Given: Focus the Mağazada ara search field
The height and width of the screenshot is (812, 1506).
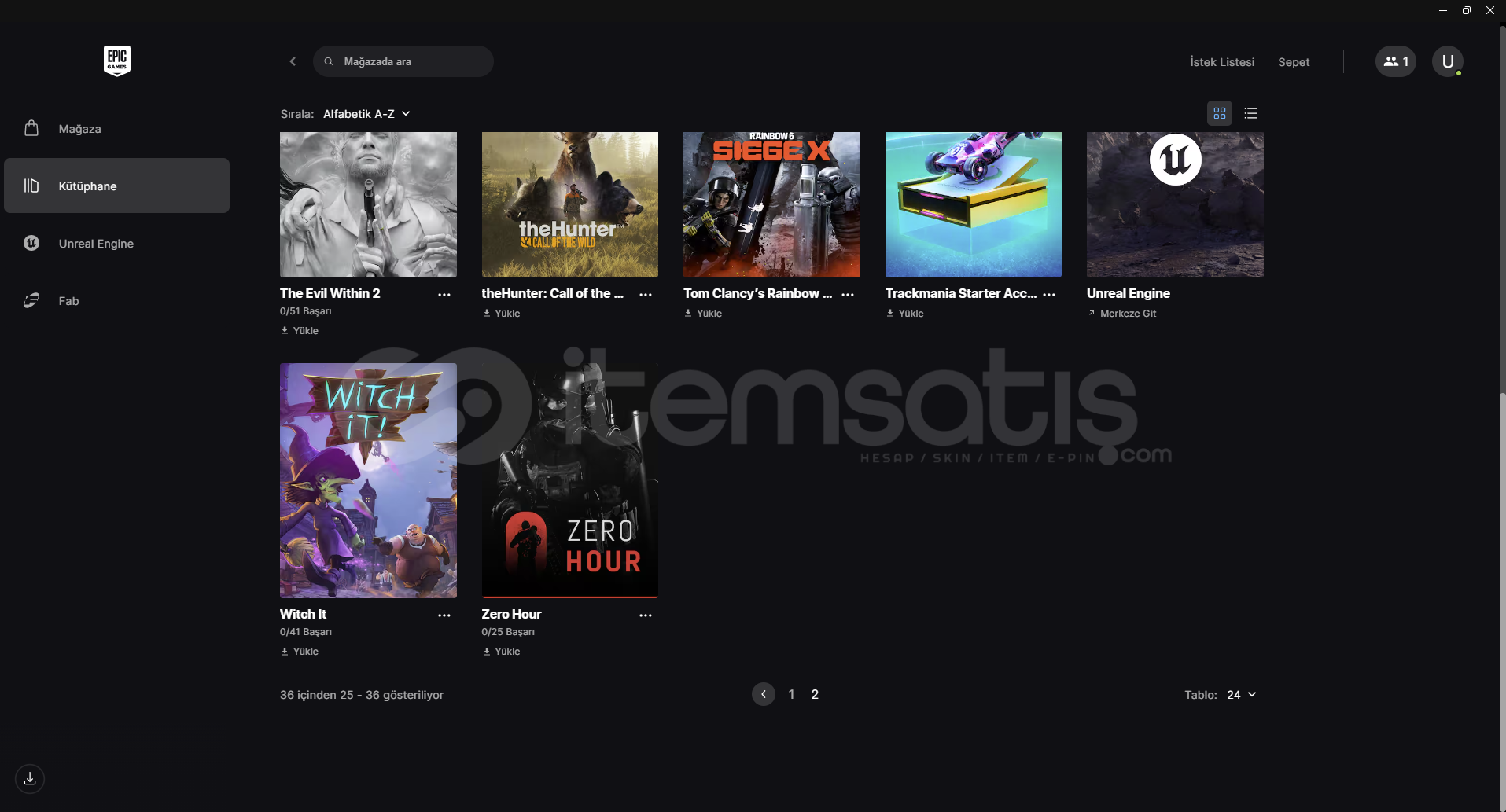Looking at the screenshot, I should pyautogui.click(x=403, y=61).
